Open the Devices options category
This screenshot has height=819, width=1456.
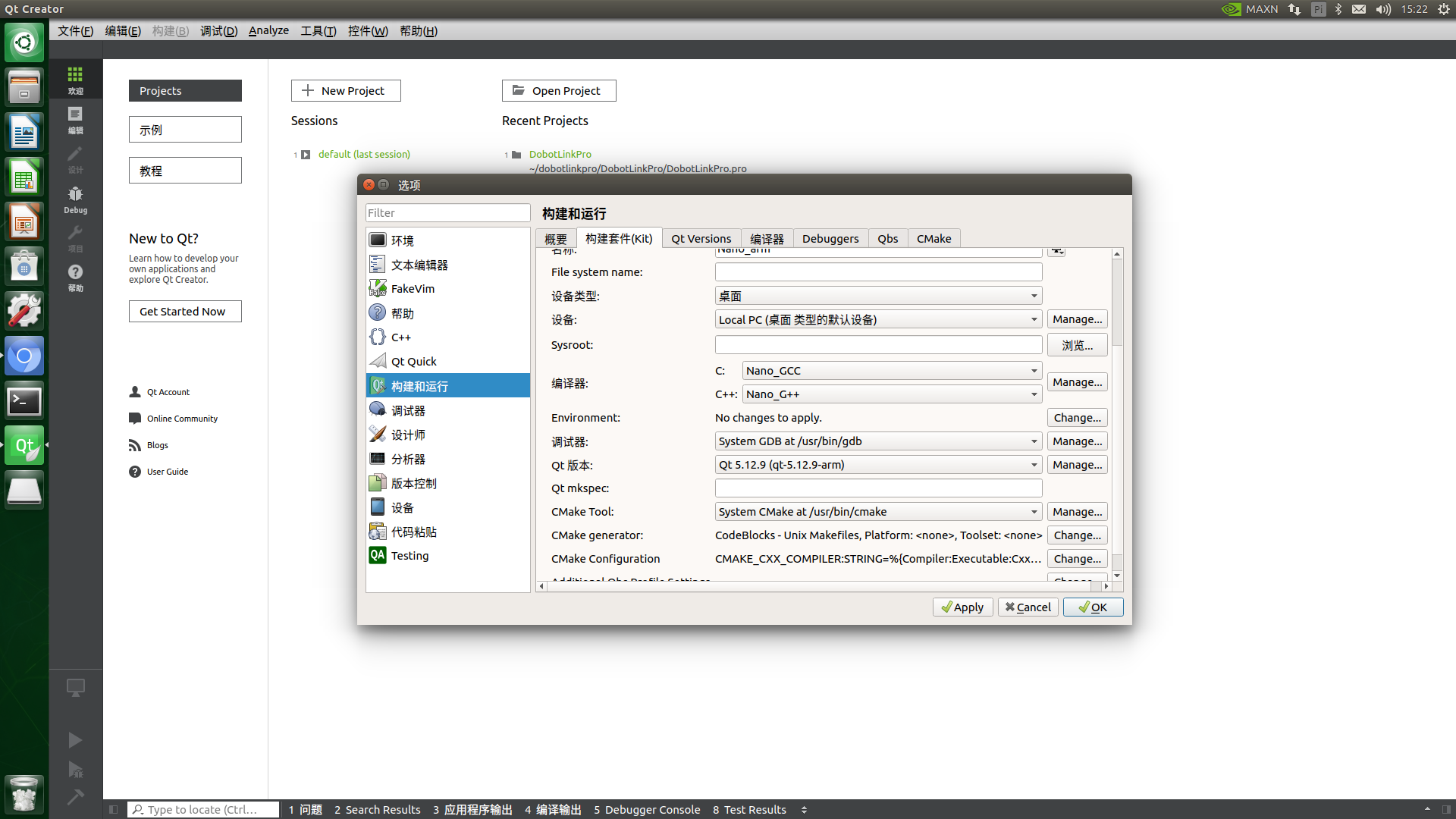coord(447,507)
